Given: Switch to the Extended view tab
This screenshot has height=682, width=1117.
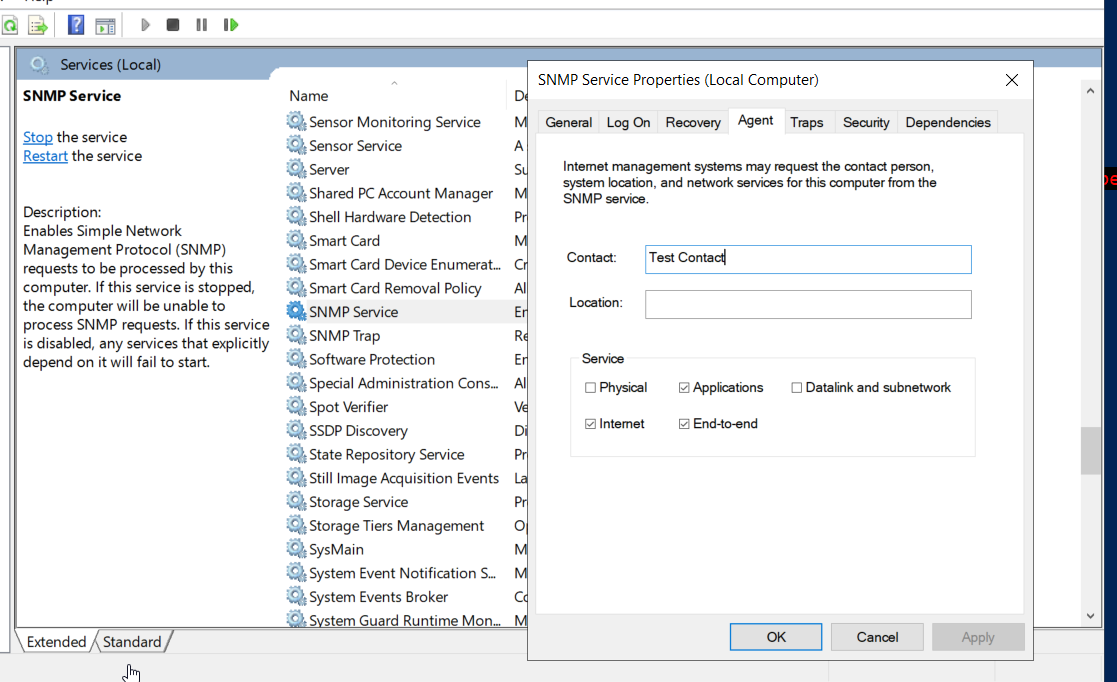Looking at the screenshot, I should pyautogui.click(x=56, y=641).
